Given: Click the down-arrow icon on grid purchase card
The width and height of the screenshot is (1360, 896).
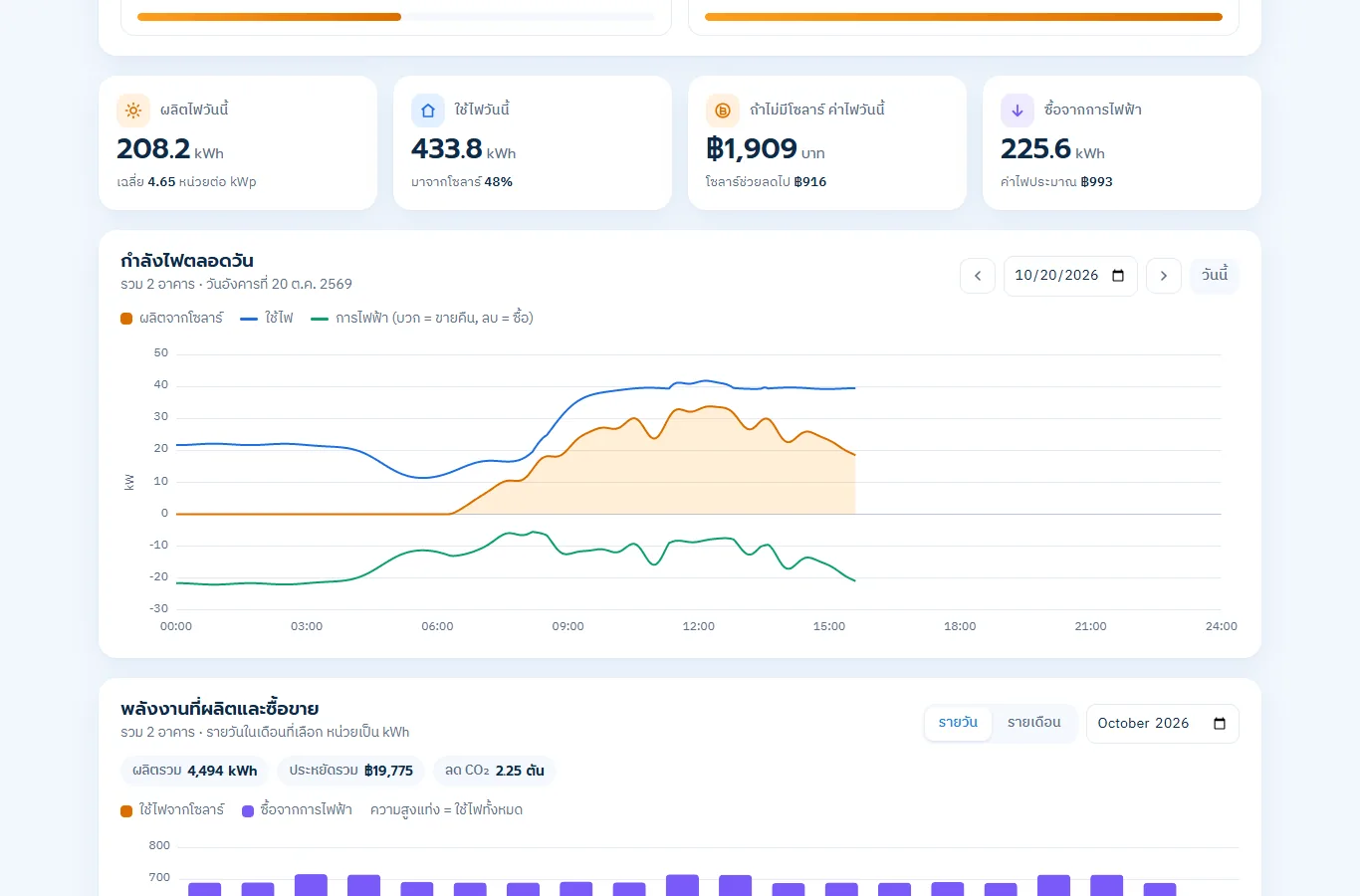Looking at the screenshot, I should click(x=1018, y=111).
